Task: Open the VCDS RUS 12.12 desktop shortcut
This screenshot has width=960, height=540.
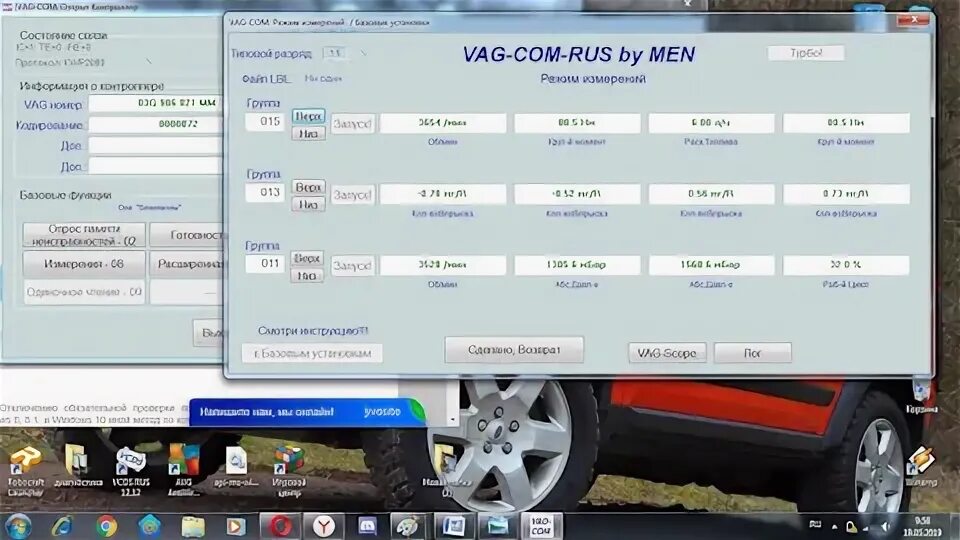Action: (x=131, y=469)
